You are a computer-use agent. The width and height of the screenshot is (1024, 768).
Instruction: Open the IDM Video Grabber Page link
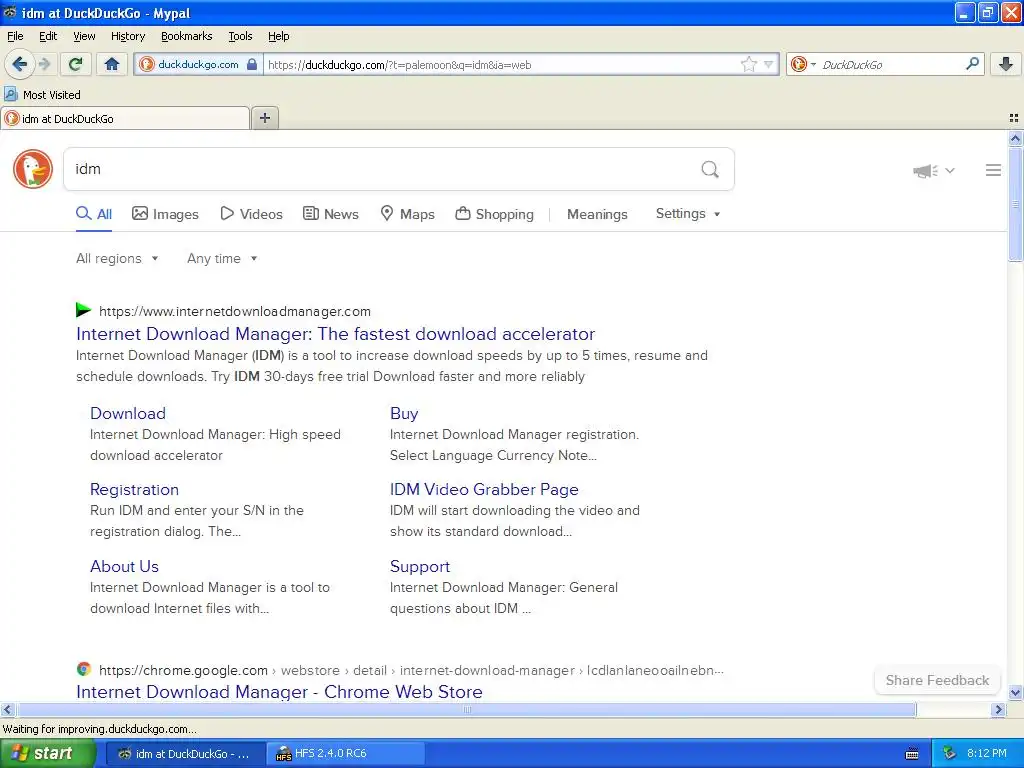click(484, 490)
